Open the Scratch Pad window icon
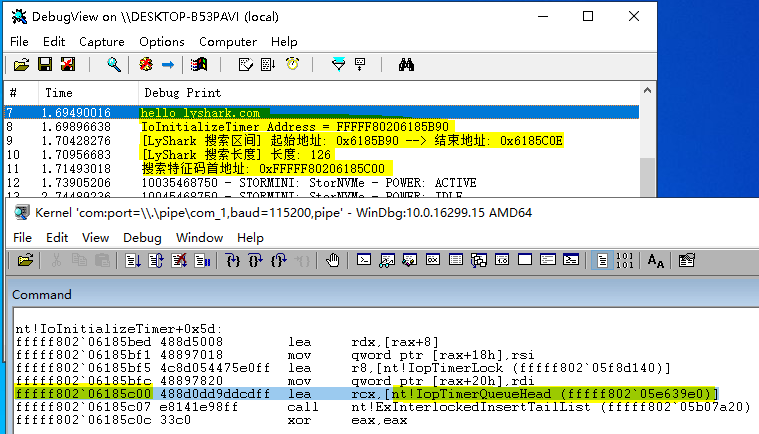Screen dimensions: 759x434 525,260
